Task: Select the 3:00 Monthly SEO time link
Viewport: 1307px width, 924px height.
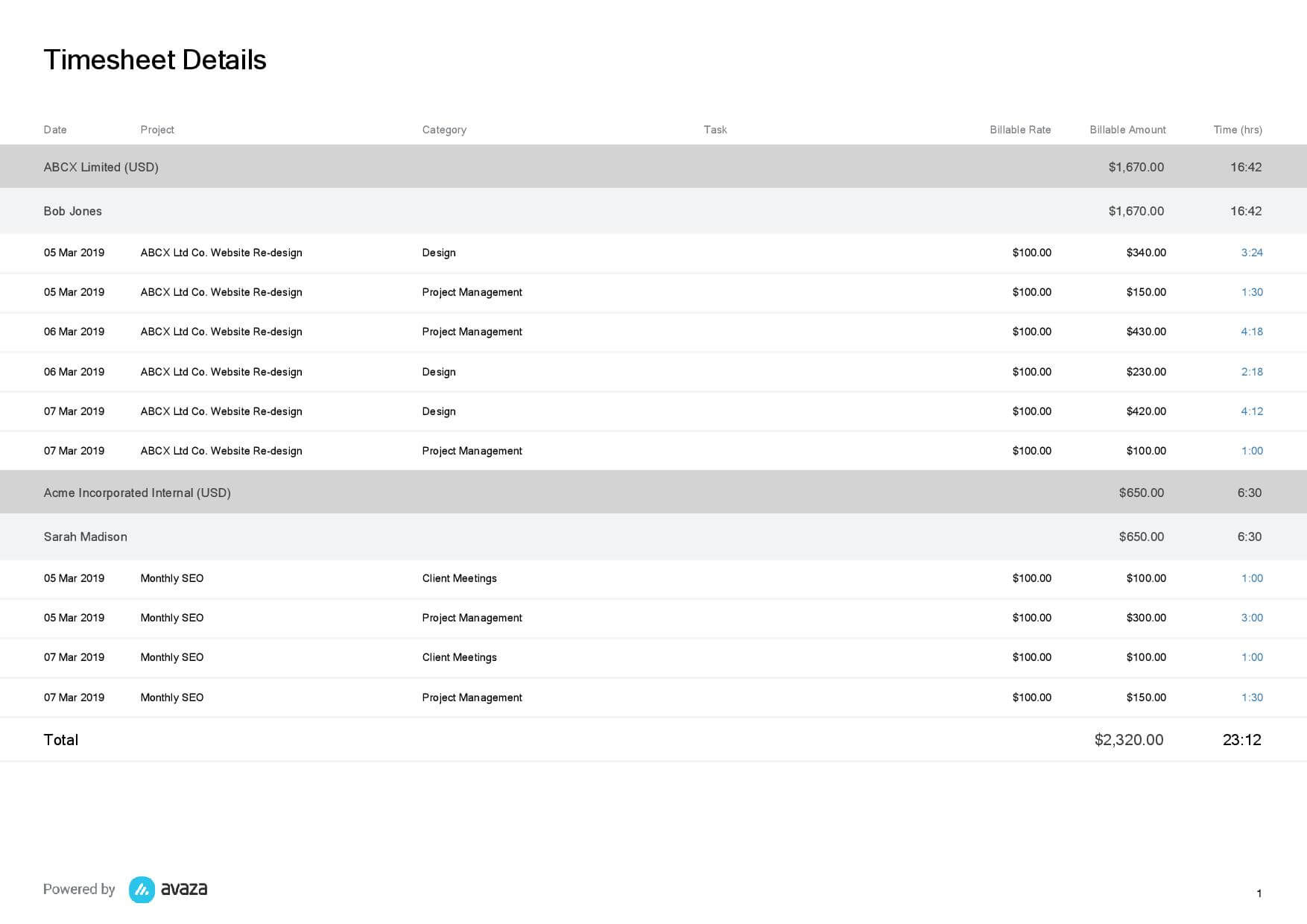Action: tap(1252, 618)
